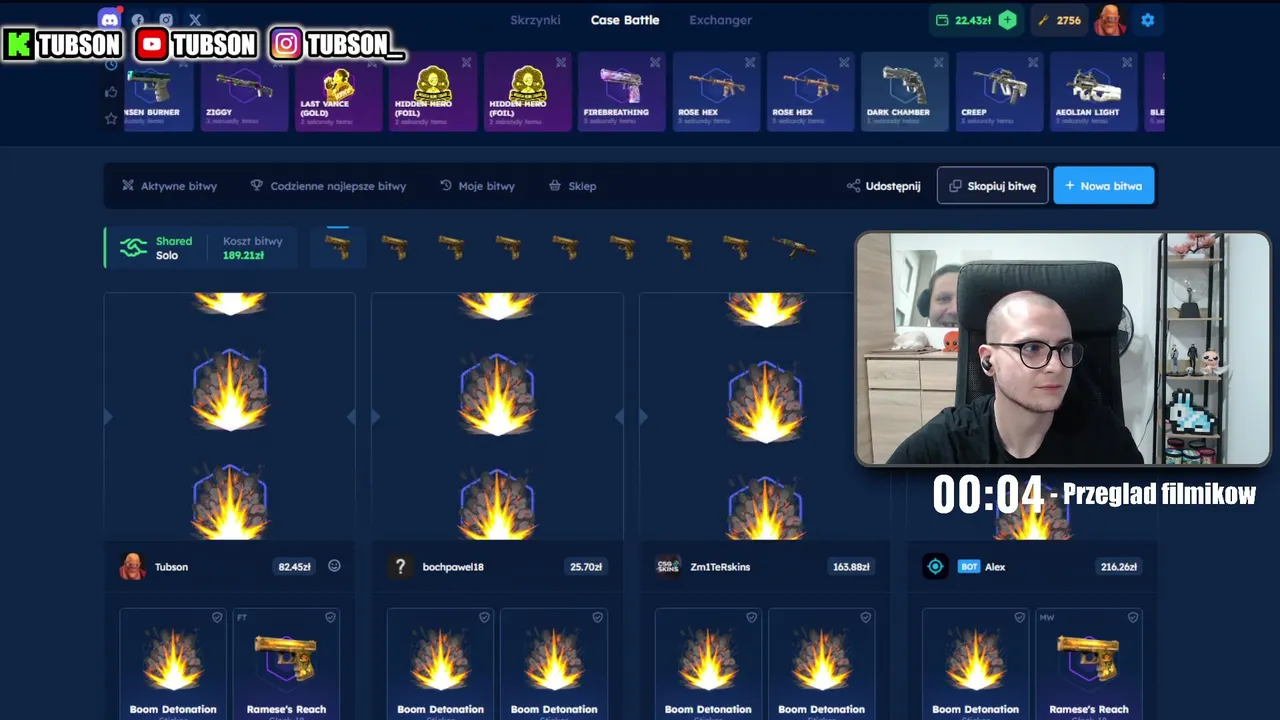Click the Udostępnij share button

tap(883, 186)
